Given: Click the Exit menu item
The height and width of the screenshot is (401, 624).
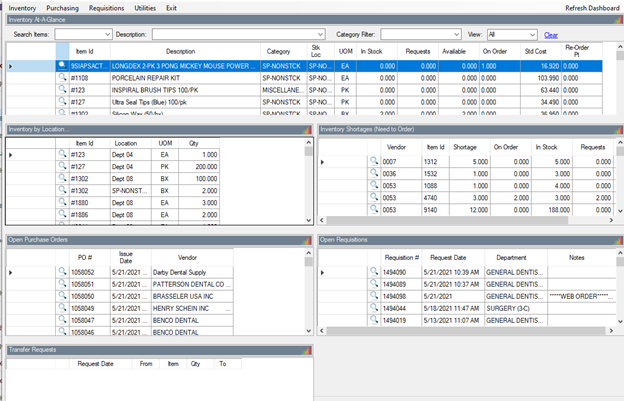Looking at the screenshot, I should coord(171,8).
